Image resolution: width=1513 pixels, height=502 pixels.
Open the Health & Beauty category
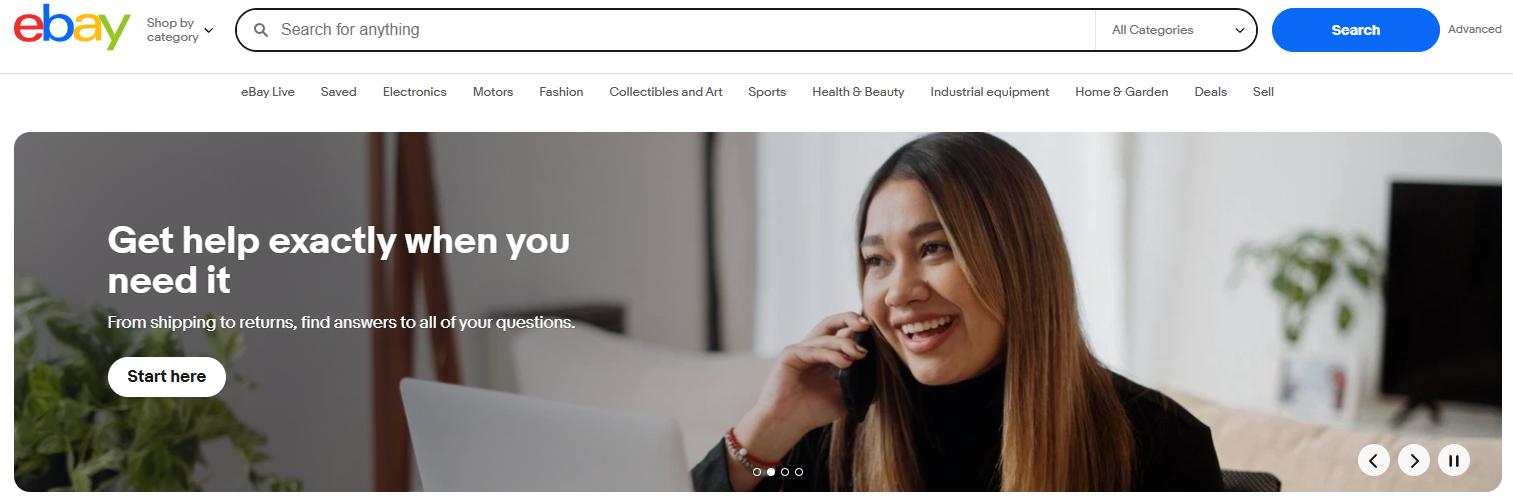coord(858,92)
